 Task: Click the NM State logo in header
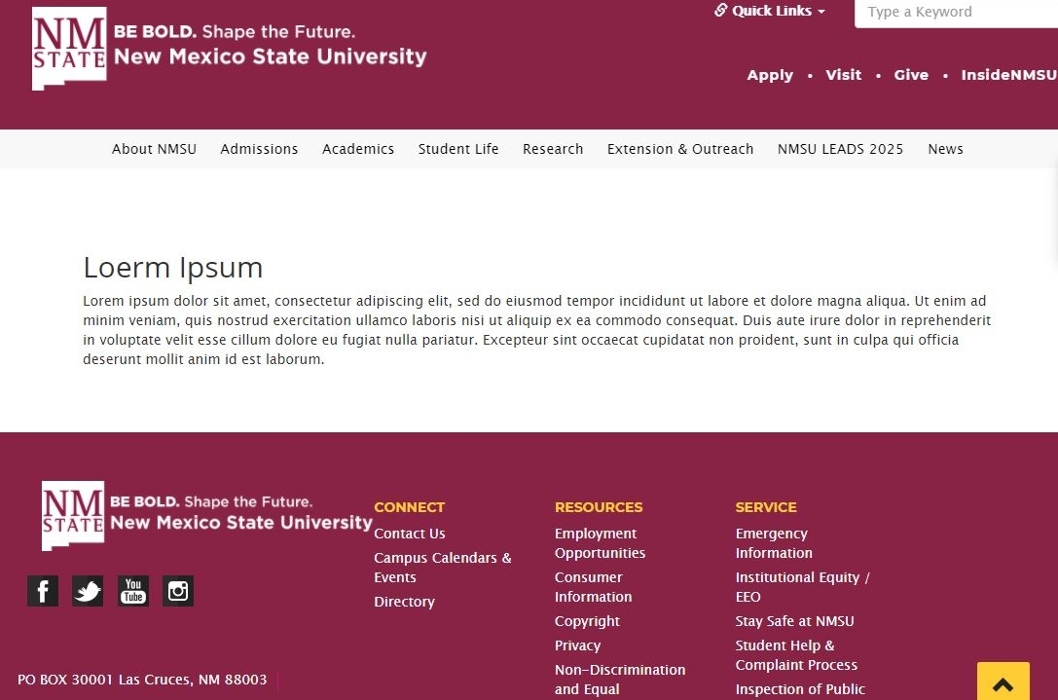(69, 48)
